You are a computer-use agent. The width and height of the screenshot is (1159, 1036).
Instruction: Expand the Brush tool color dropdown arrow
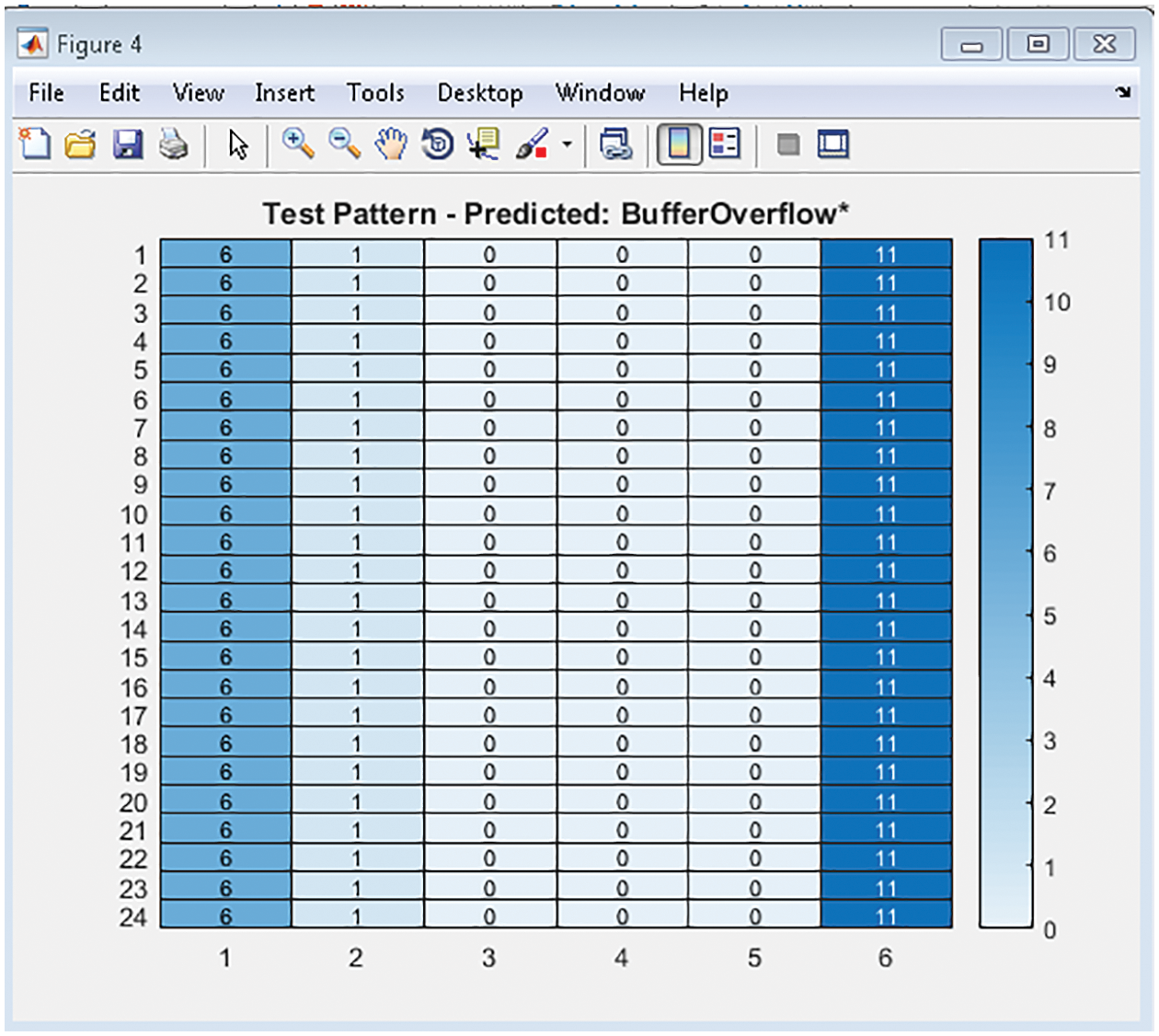point(567,144)
